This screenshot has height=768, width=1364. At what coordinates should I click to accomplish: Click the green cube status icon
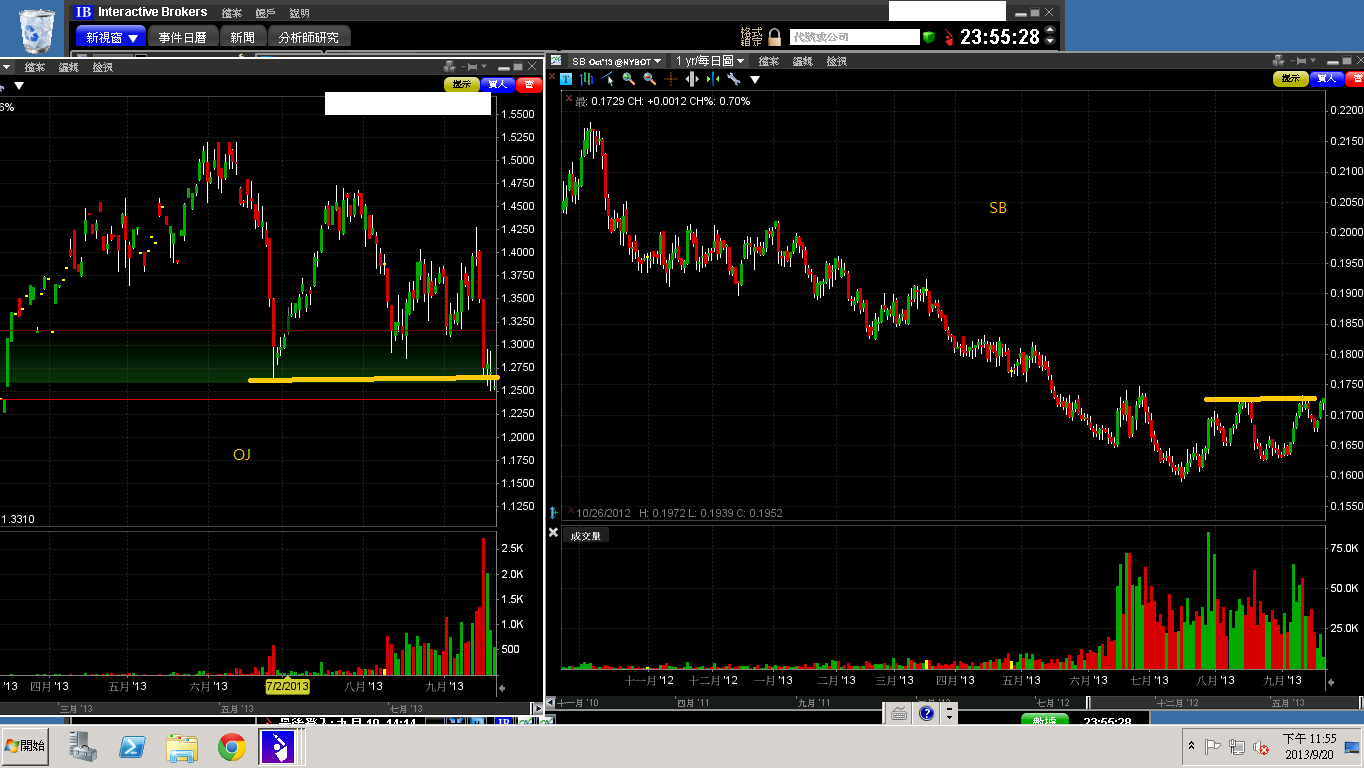tap(929, 37)
